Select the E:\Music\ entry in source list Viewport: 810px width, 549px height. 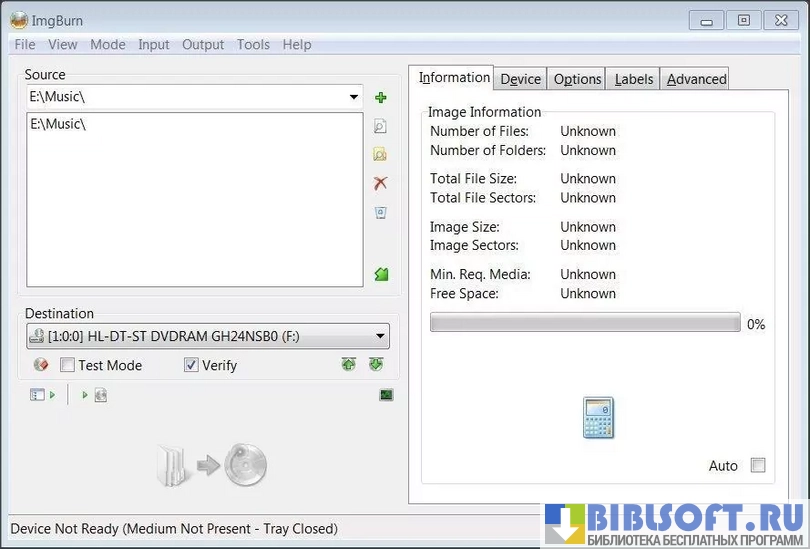coord(58,124)
